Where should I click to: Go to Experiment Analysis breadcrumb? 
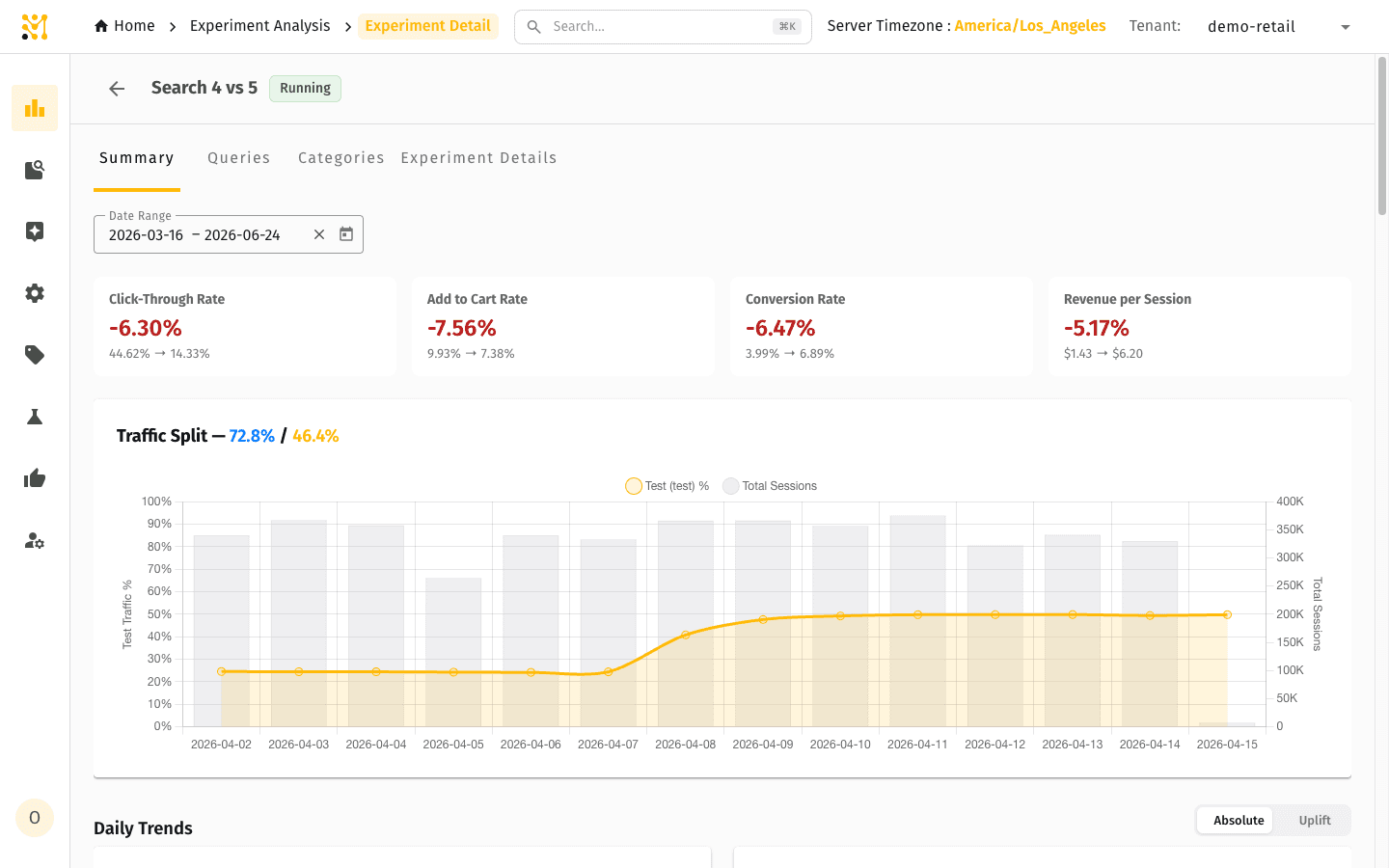(260, 26)
